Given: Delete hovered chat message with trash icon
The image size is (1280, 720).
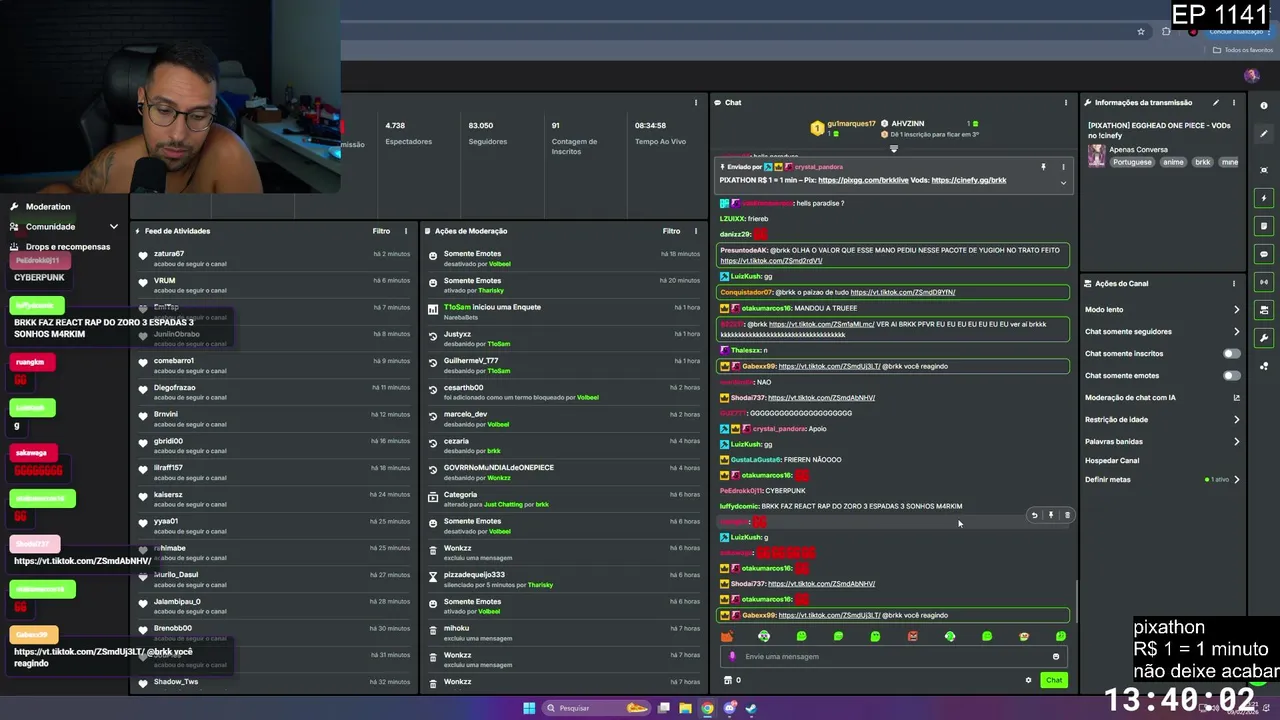Looking at the screenshot, I should [1067, 515].
